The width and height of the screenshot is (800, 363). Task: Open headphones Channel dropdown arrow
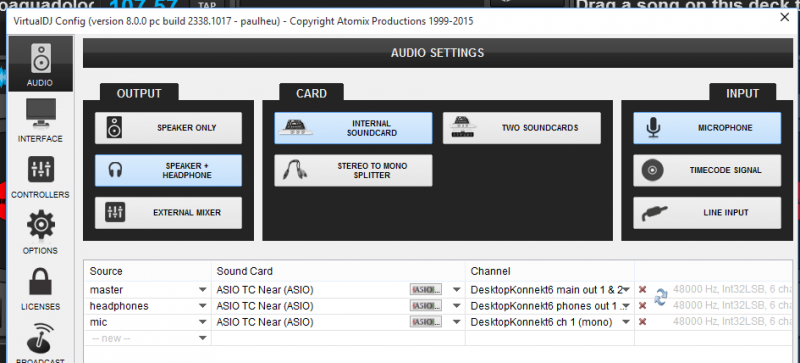(627, 306)
